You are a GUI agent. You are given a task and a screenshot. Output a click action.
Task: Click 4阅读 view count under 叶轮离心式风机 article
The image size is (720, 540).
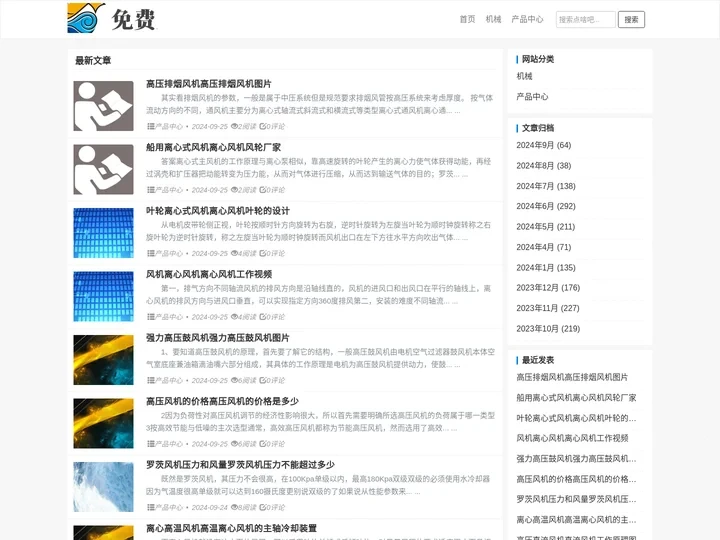(243, 253)
